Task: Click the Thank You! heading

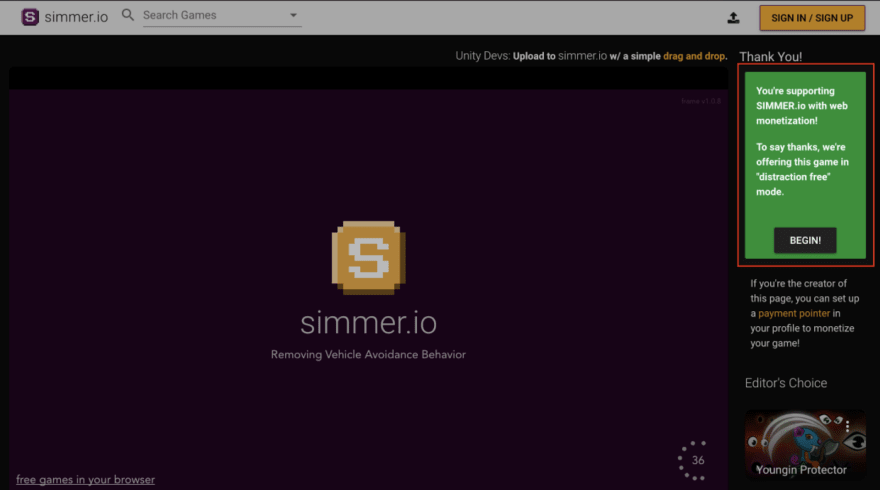Action: point(770,57)
